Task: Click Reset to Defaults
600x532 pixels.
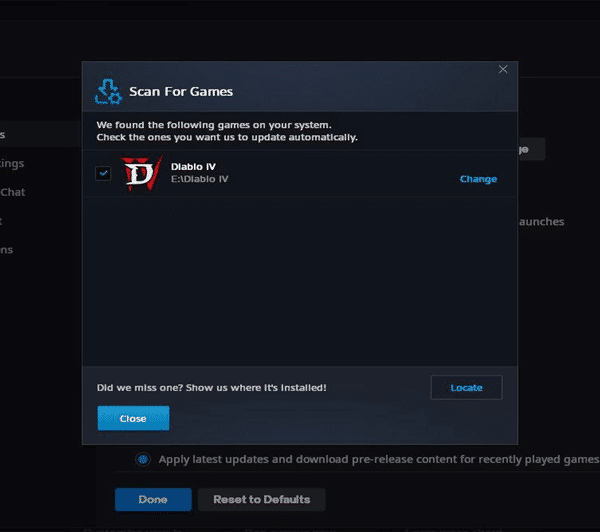Action: (262, 499)
